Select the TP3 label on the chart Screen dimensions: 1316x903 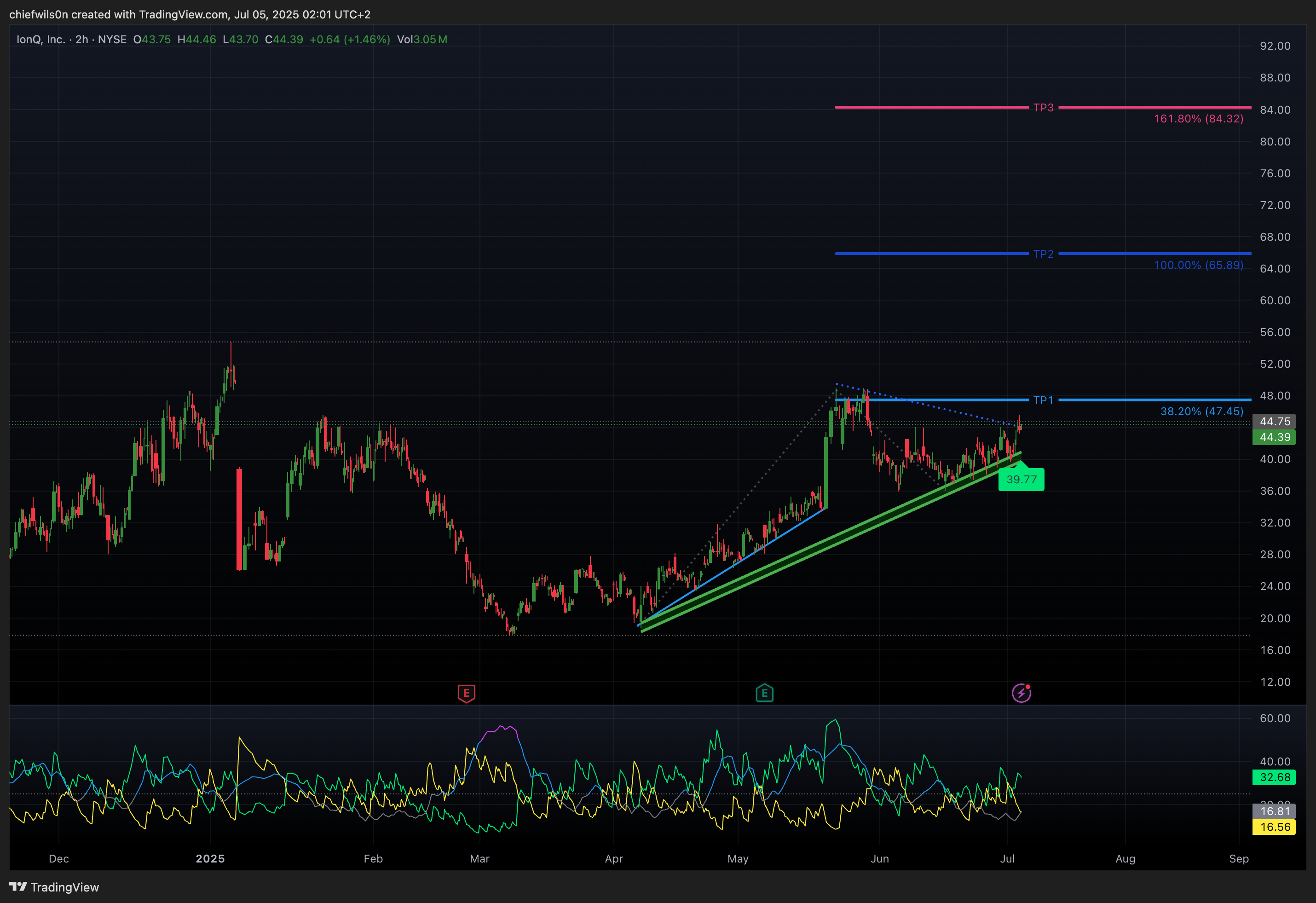1043,108
